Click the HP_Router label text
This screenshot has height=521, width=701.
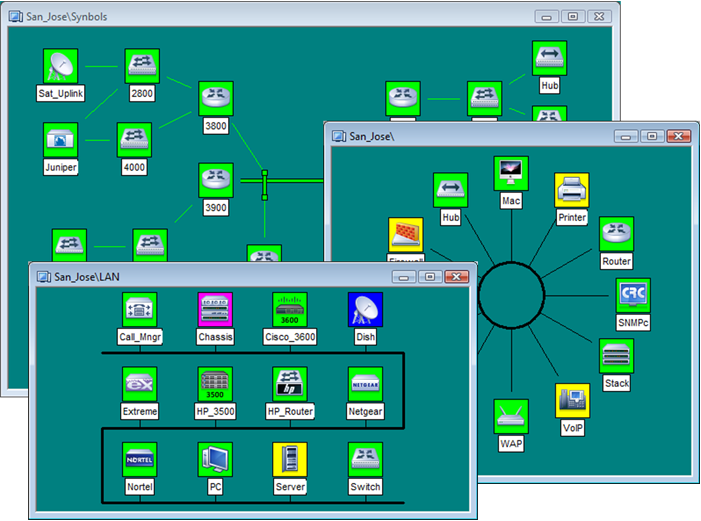point(290,411)
